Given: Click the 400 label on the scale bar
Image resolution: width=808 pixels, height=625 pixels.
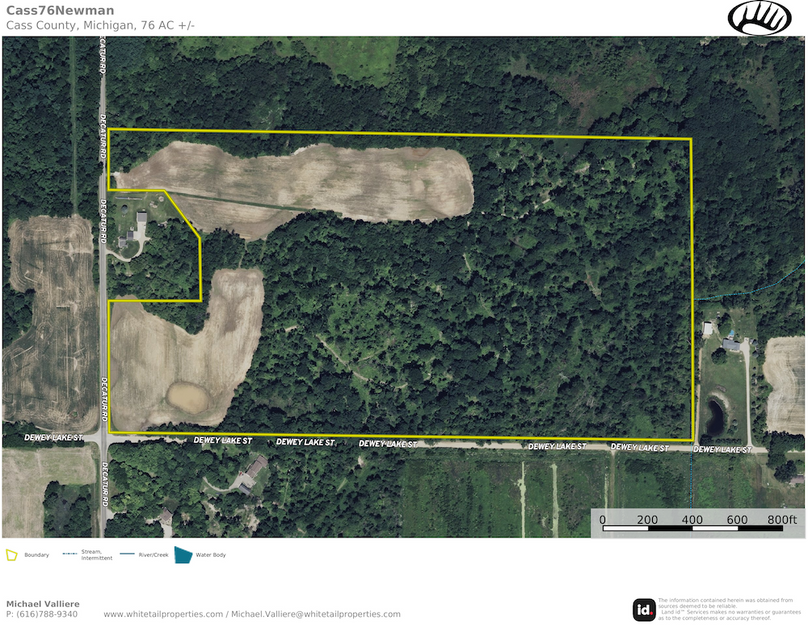Looking at the screenshot, I should [x=692, y=519].
